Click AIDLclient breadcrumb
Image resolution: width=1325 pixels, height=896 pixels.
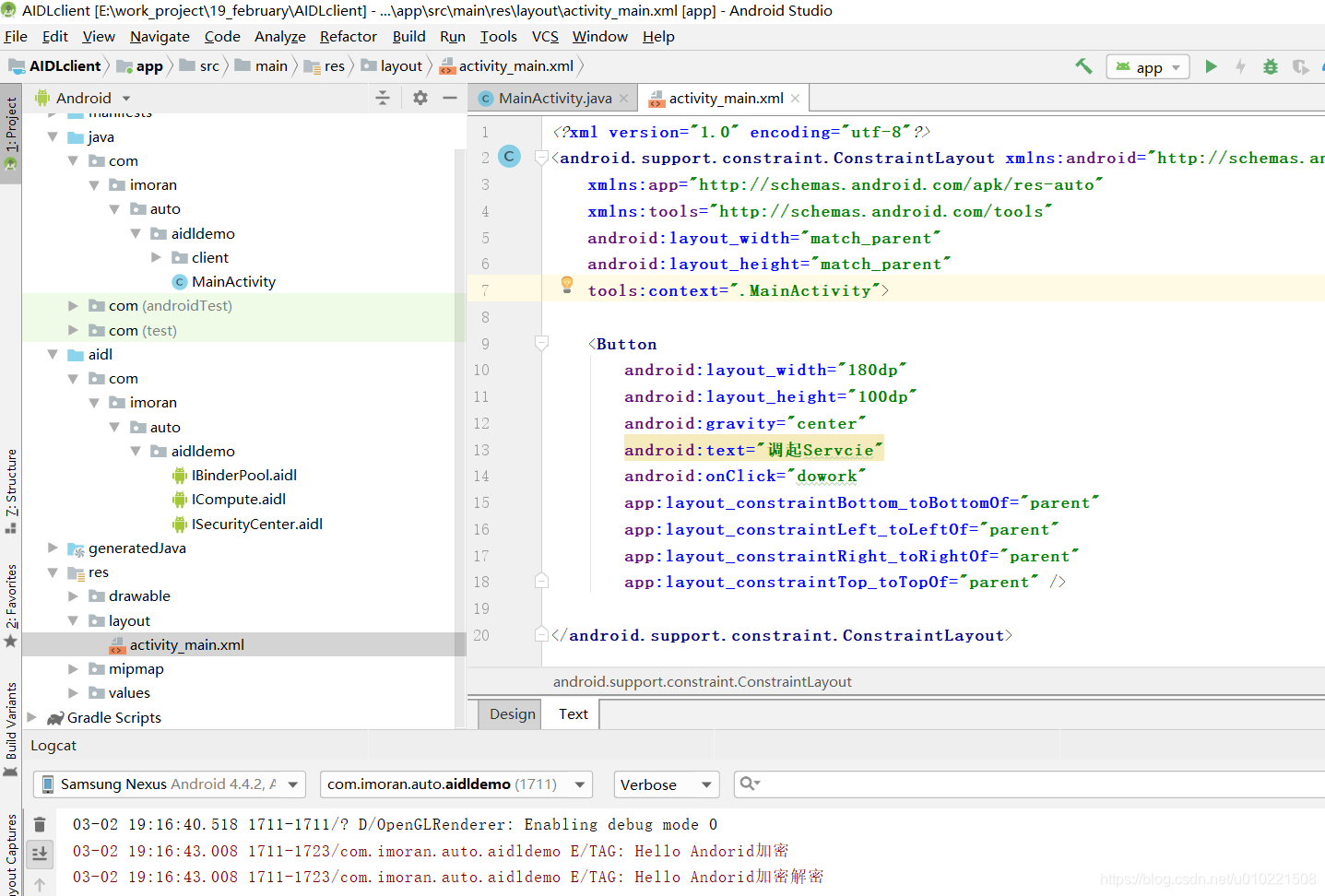(x=55, y=65)
